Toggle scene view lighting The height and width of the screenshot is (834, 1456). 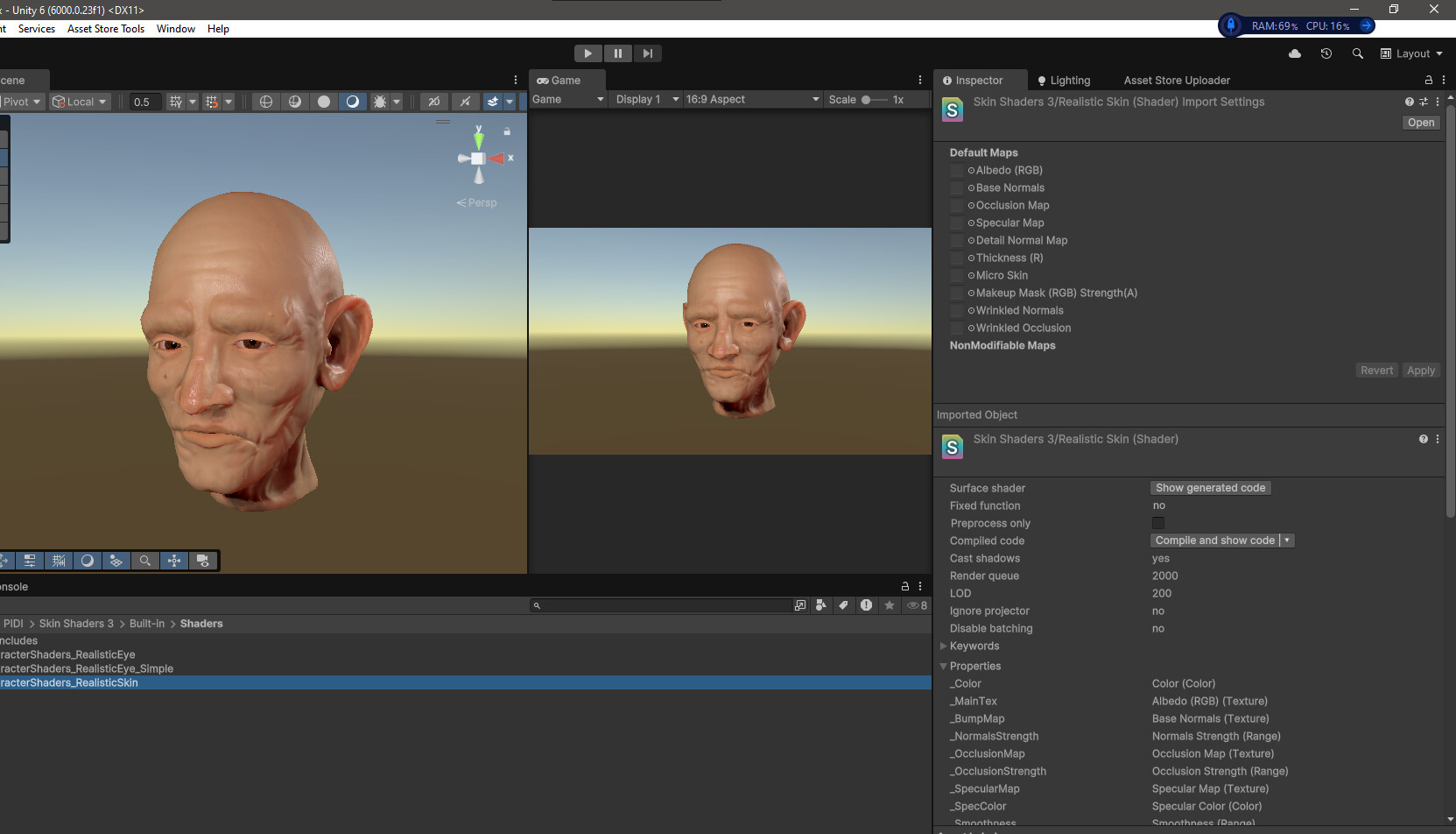click(353, 101)
